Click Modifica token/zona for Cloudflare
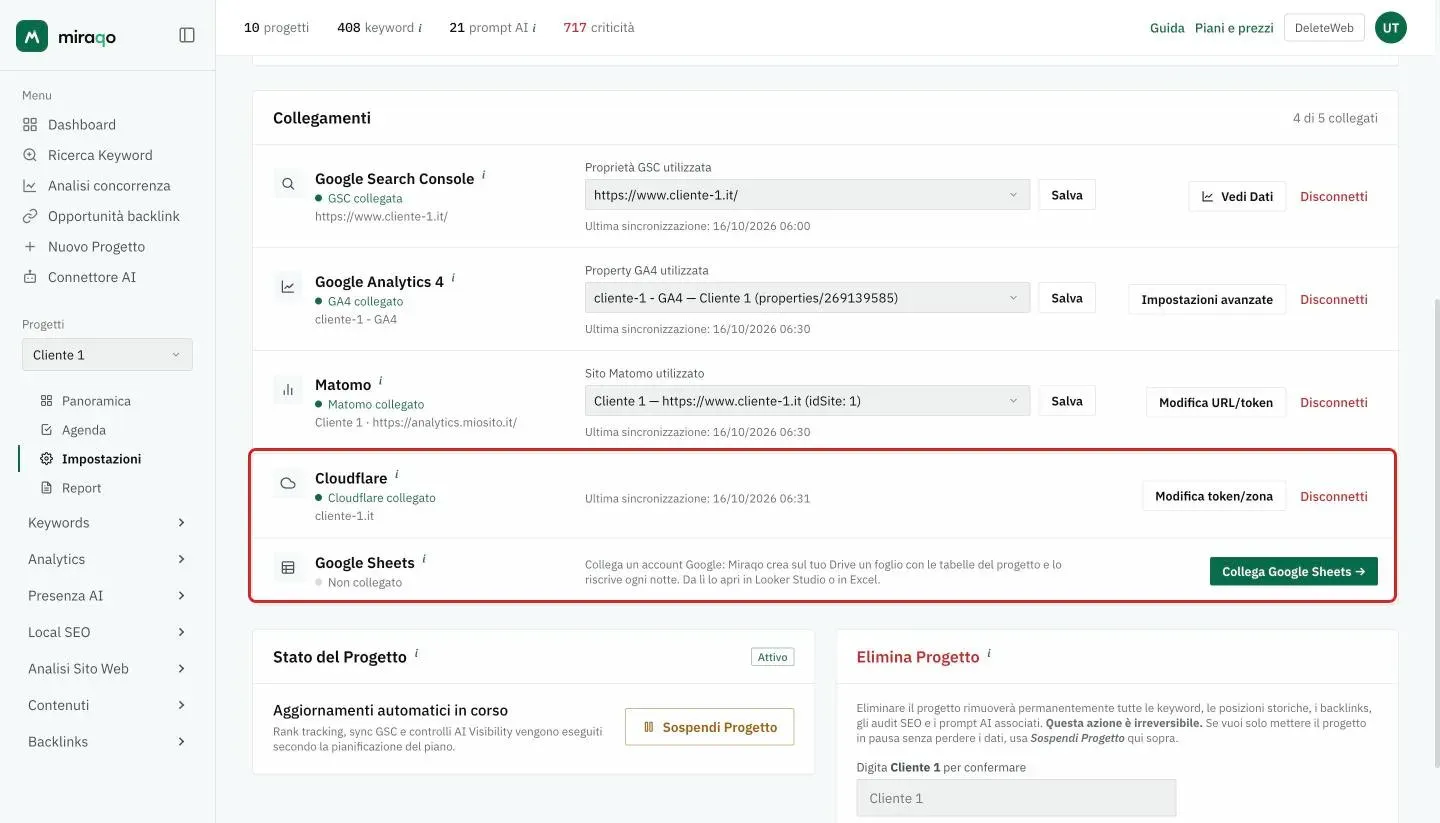Screen dimensions: 1440x823 pyautogui.click(x=1214, y=496)
